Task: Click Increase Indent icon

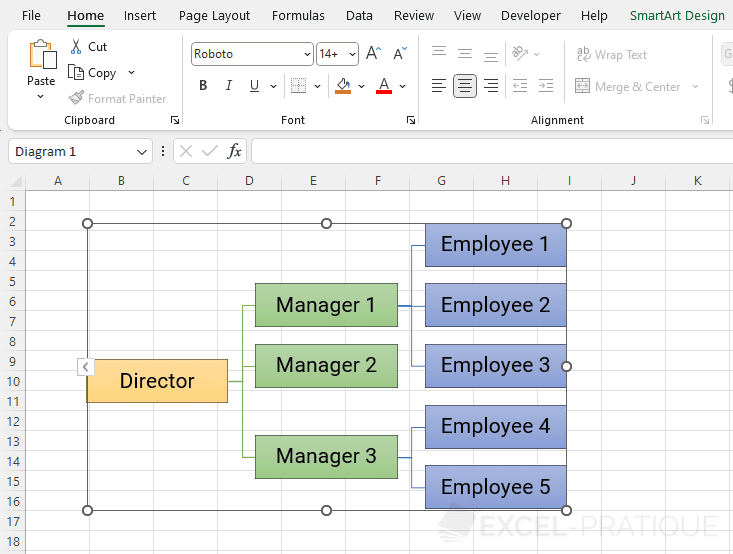Action: 546,86
